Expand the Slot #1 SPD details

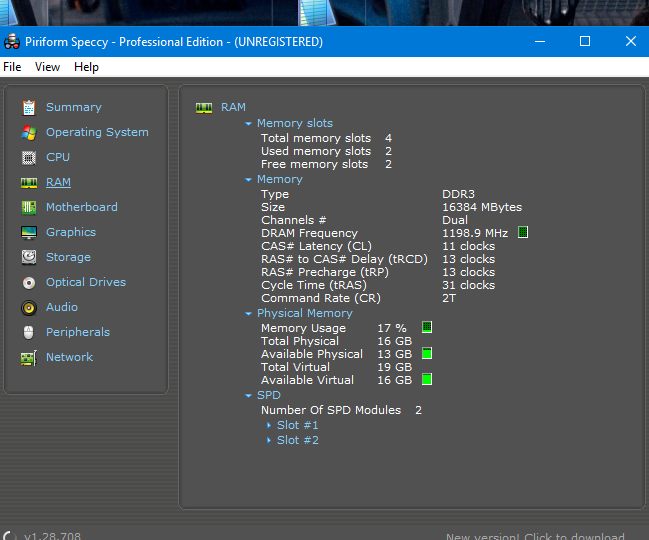[269, 426]
